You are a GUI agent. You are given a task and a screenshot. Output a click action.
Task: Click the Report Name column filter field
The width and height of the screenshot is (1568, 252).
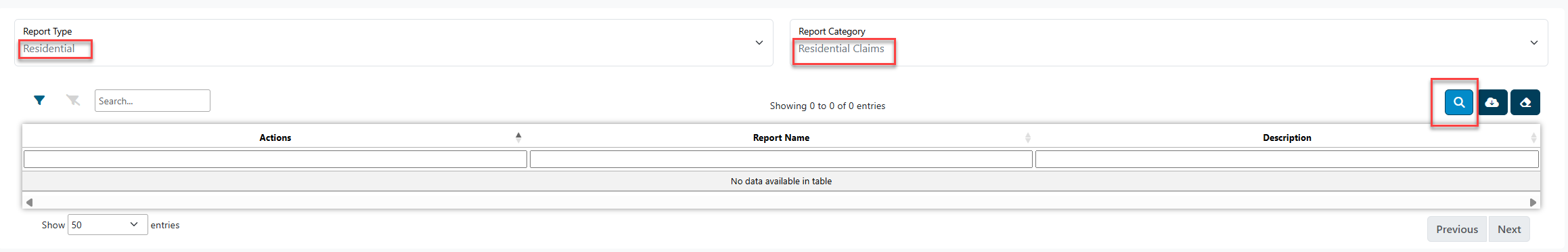tap(781, 159)
